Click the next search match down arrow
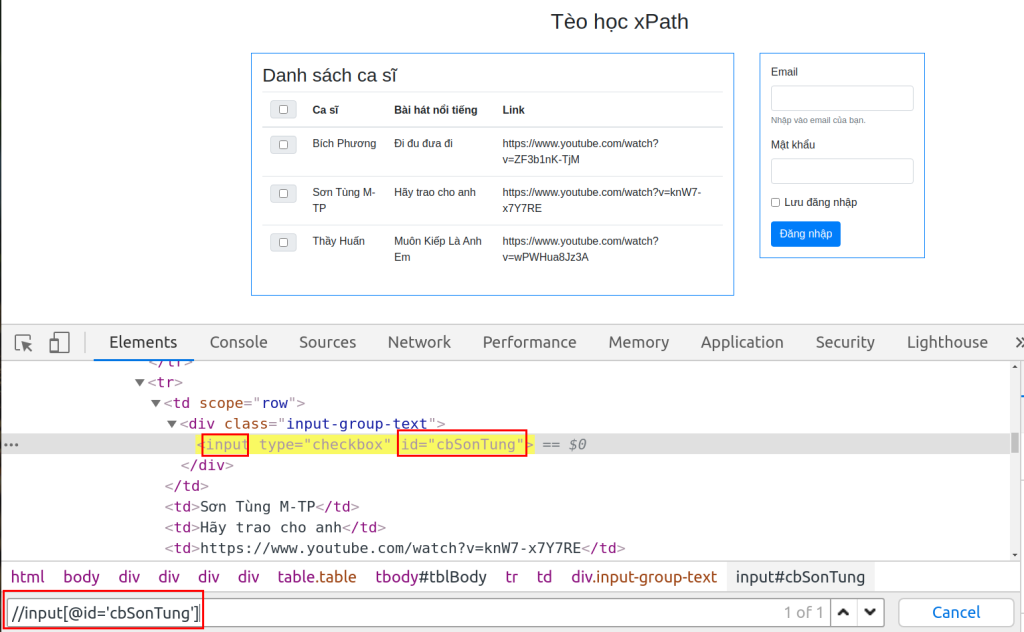 click(x=869, y=612)
